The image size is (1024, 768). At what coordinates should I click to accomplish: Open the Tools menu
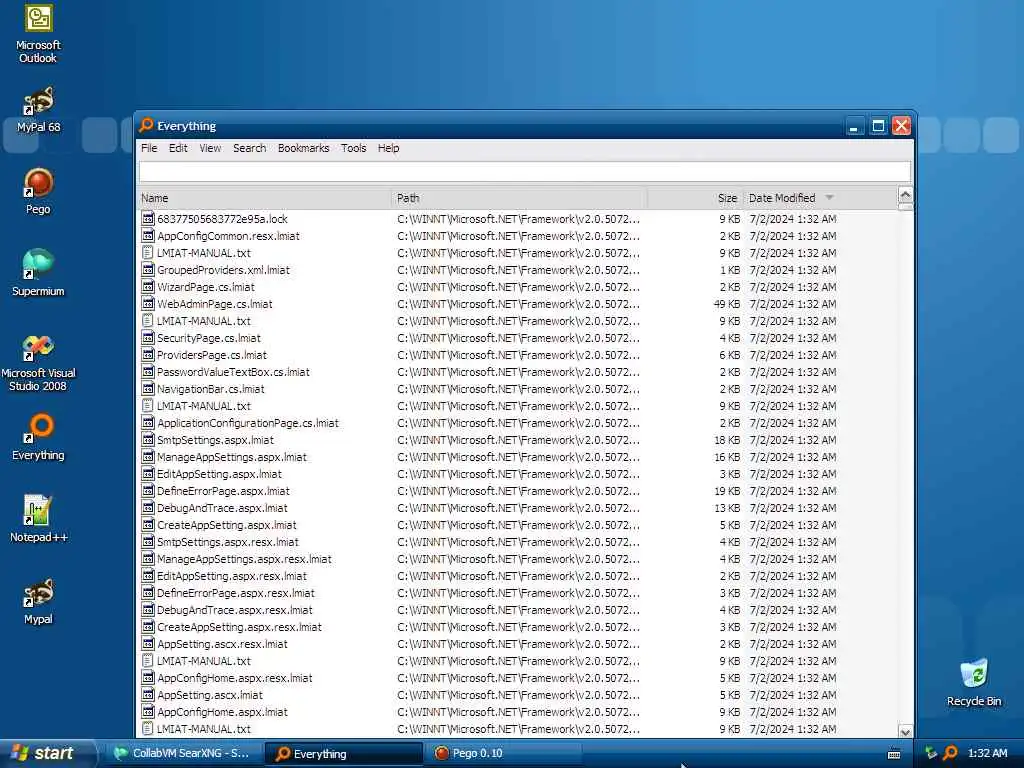[353, 148]
